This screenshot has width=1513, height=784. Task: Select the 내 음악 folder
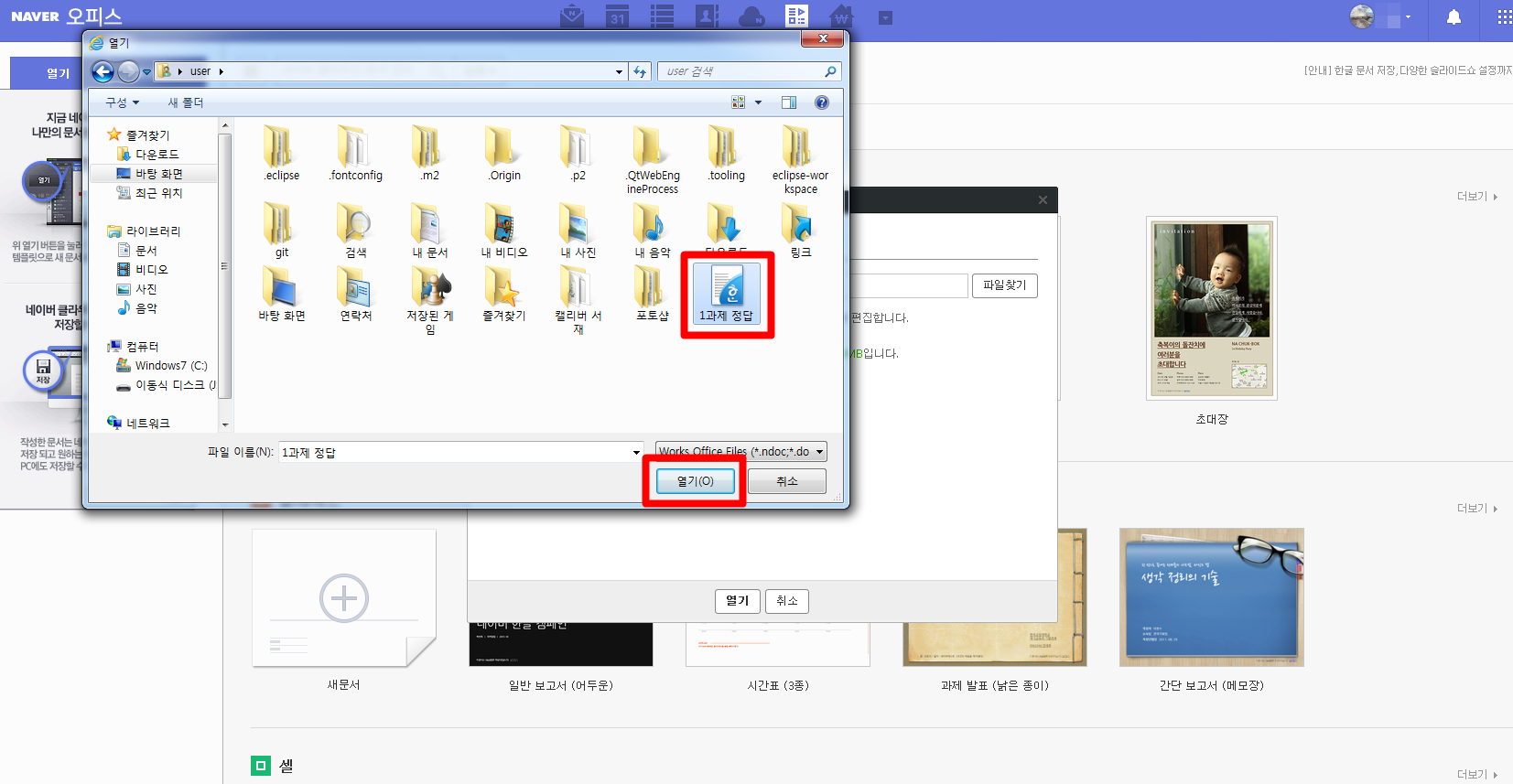pos(653,230)
